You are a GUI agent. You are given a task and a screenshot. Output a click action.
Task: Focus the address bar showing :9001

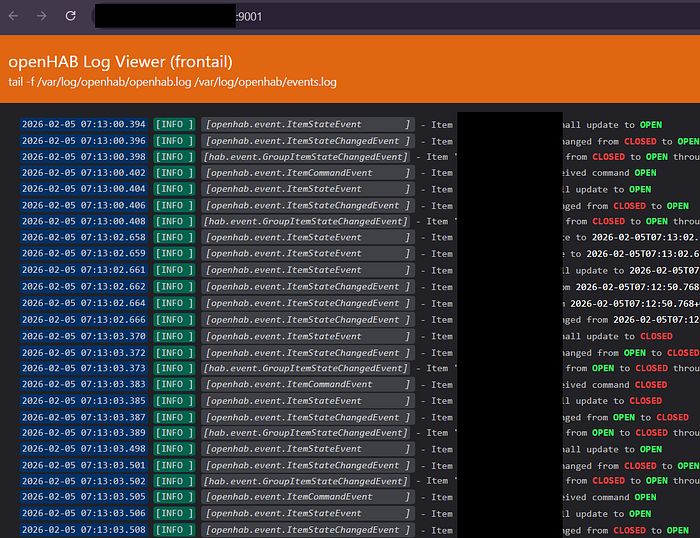pyautogui.click(x=397, y=17)
